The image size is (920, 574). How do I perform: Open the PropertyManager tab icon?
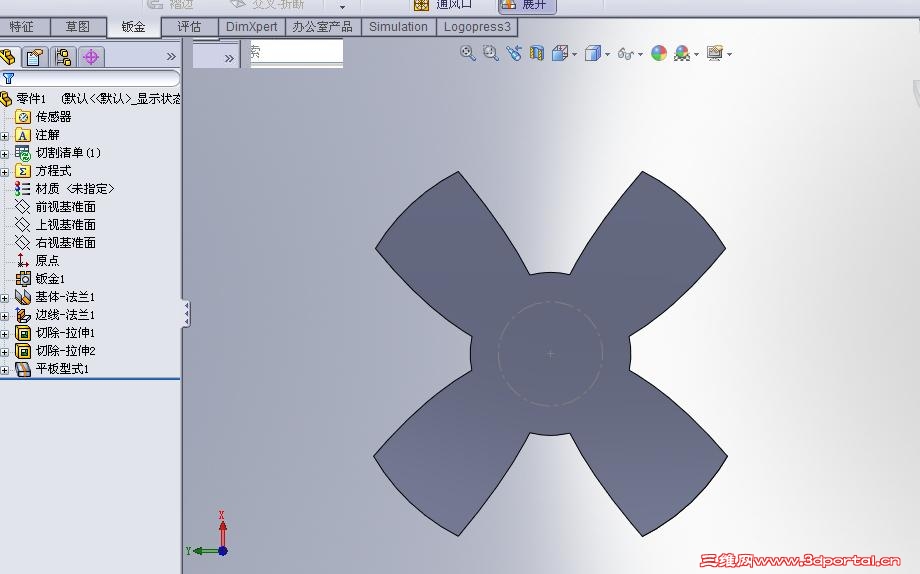35,57
